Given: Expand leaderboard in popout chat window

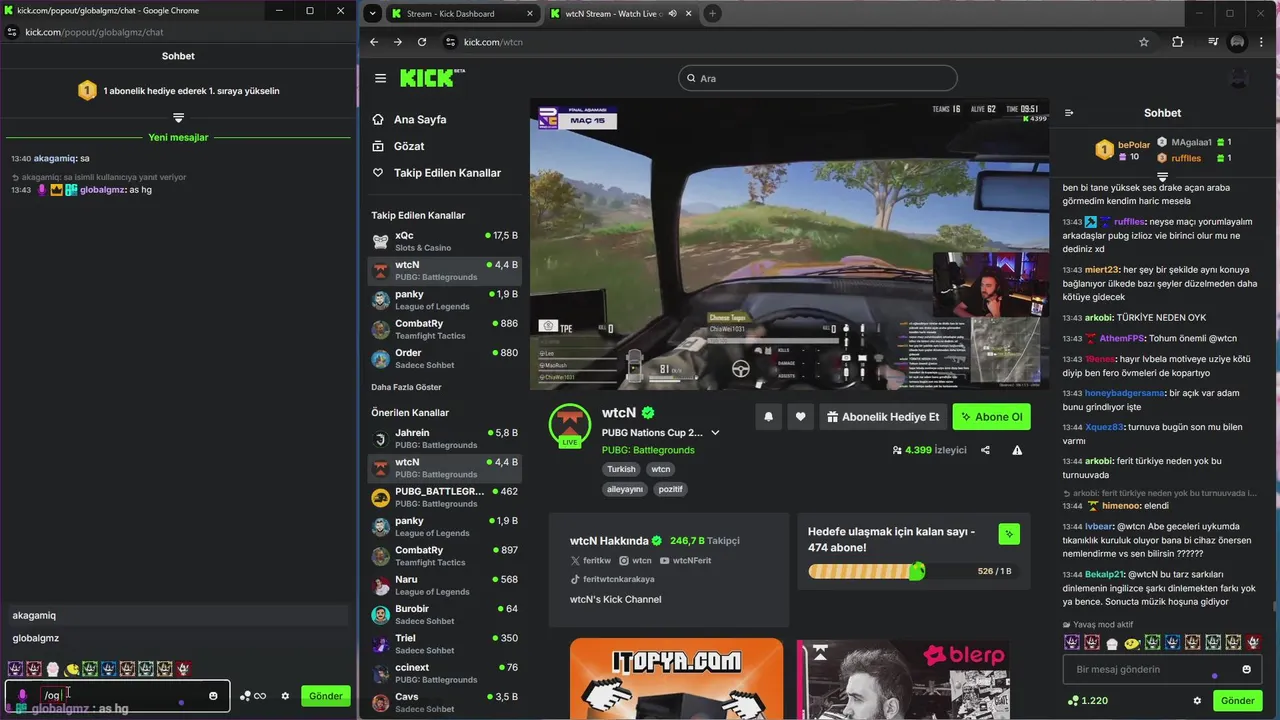Looking at the screenshot, I should (x=178, y=117).
